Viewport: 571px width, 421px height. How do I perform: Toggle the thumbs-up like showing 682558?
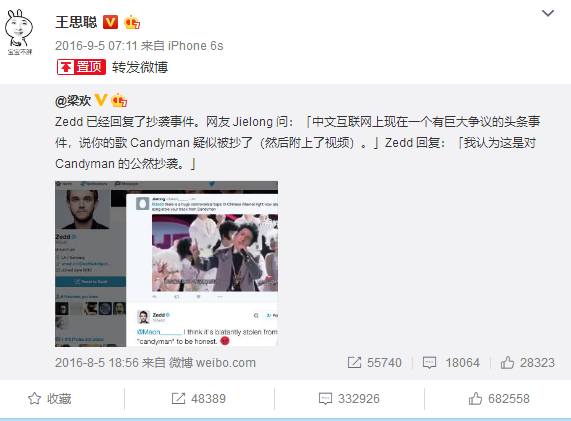click(x=499, y=399)
